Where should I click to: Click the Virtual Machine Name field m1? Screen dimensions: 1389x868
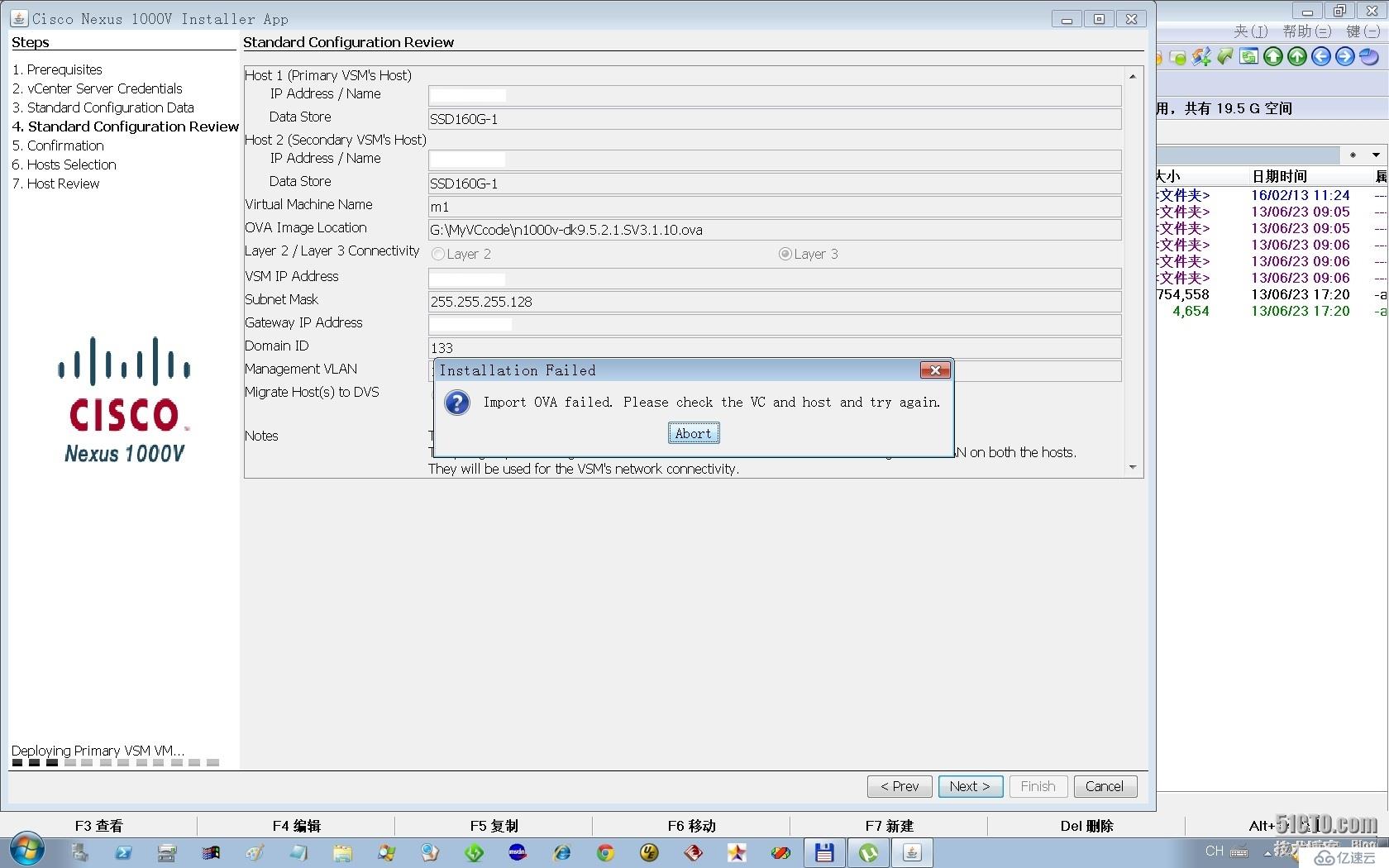pos(775,206)
